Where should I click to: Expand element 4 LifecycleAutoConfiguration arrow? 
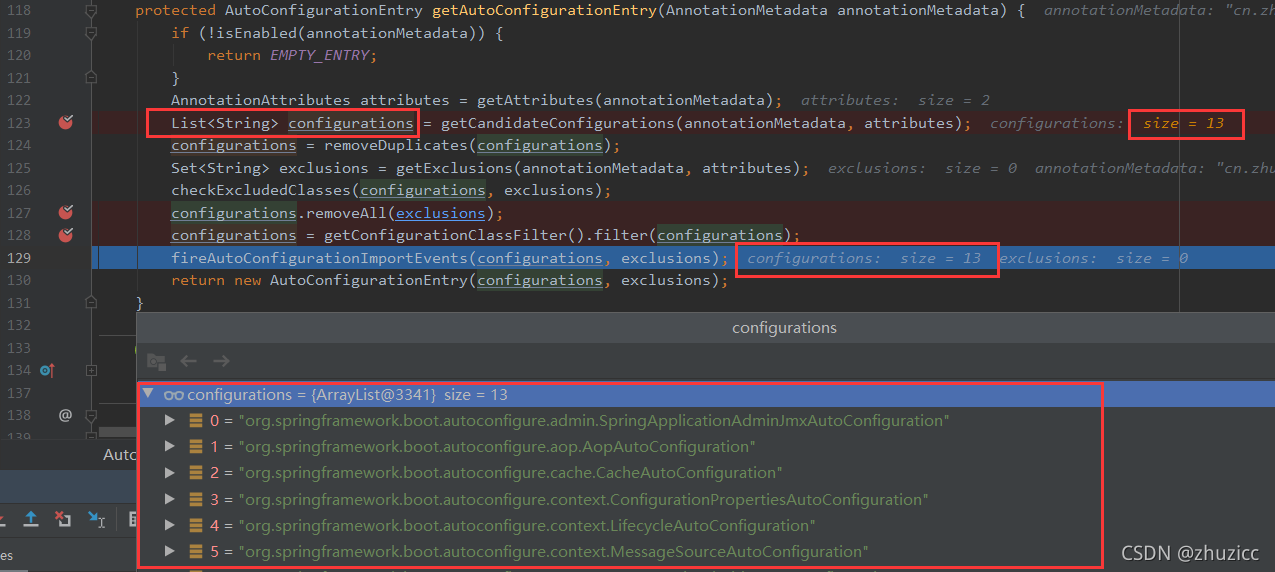coord(170,525)
